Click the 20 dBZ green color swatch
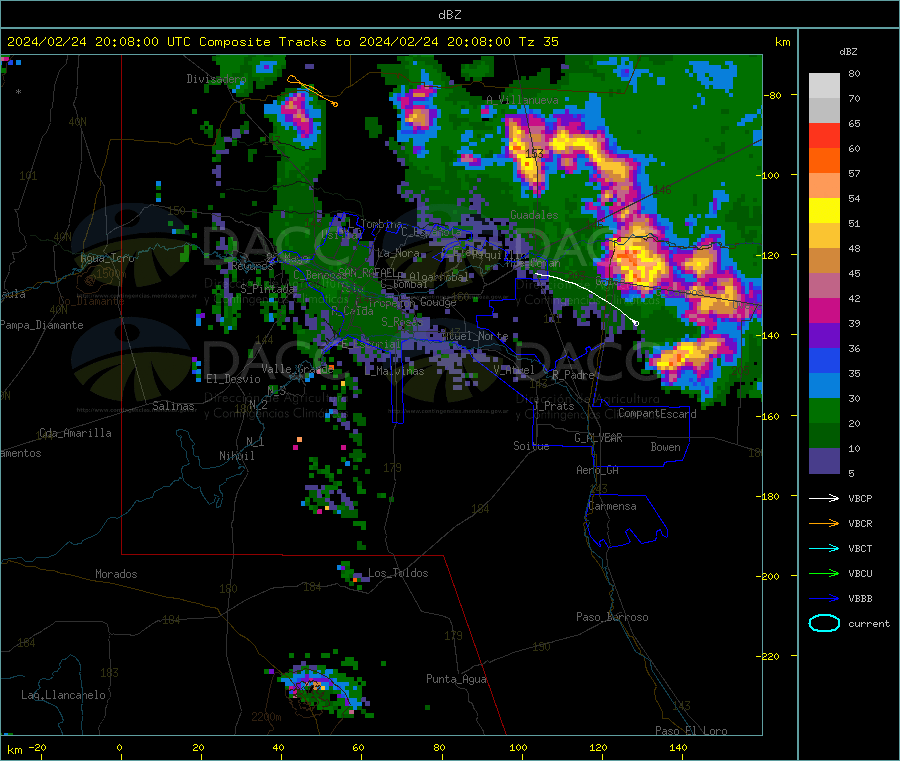The image size is (900, 761). 824,411
